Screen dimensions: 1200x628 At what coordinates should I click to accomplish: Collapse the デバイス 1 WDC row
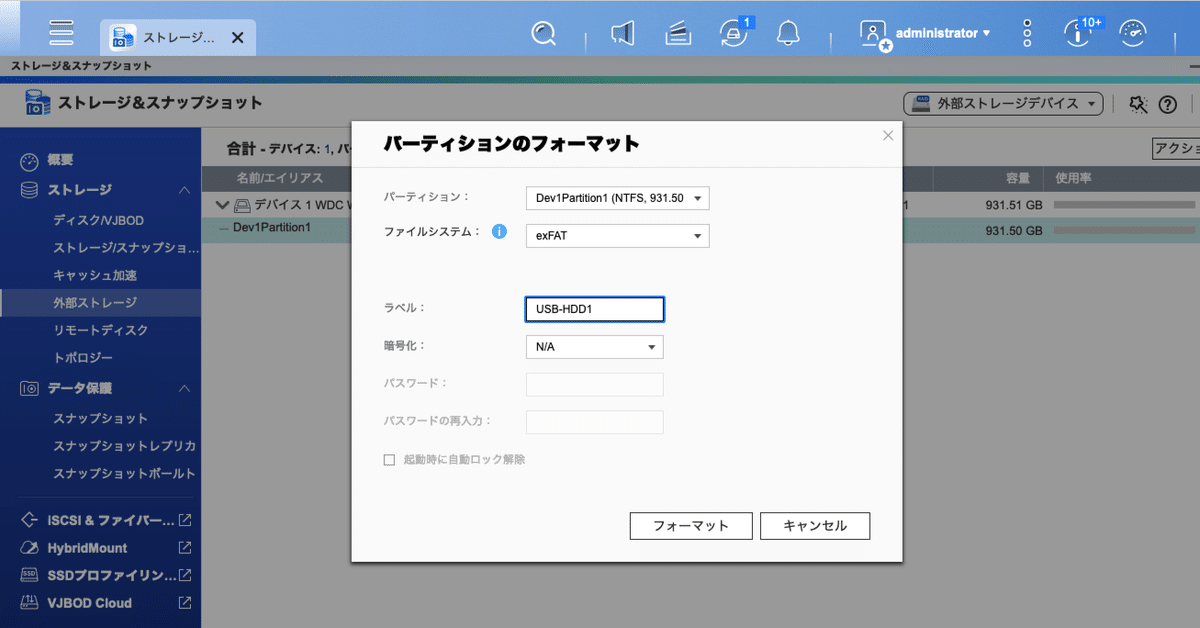coord(222,205)
